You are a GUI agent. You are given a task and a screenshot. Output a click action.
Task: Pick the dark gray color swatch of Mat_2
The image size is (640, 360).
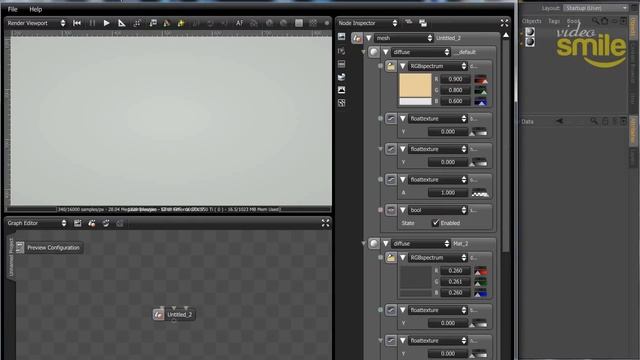(415, 278)
